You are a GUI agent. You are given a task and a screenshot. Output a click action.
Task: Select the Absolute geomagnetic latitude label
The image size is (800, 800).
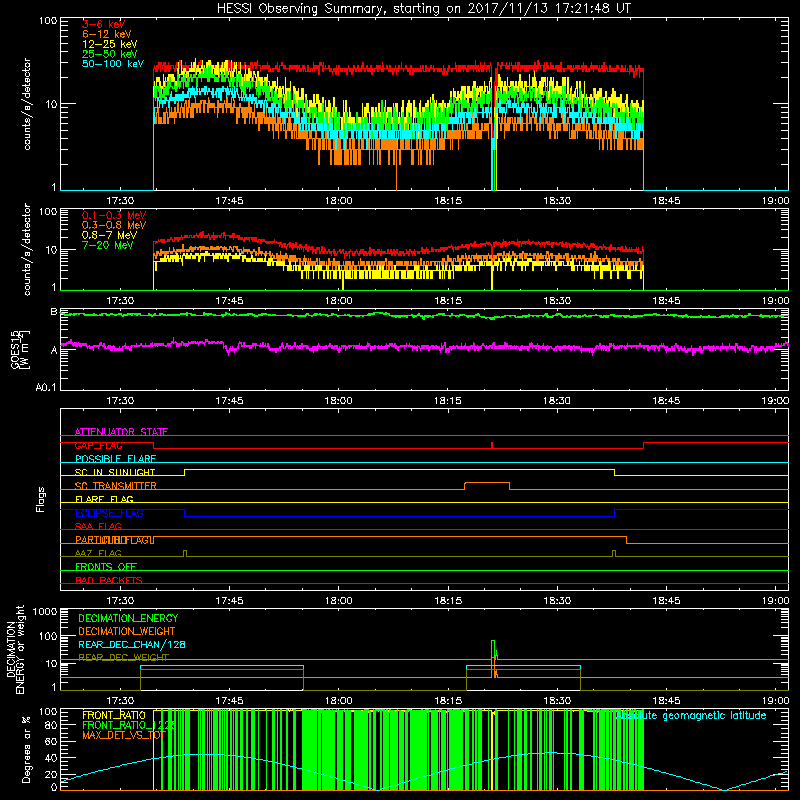[691, 715]
